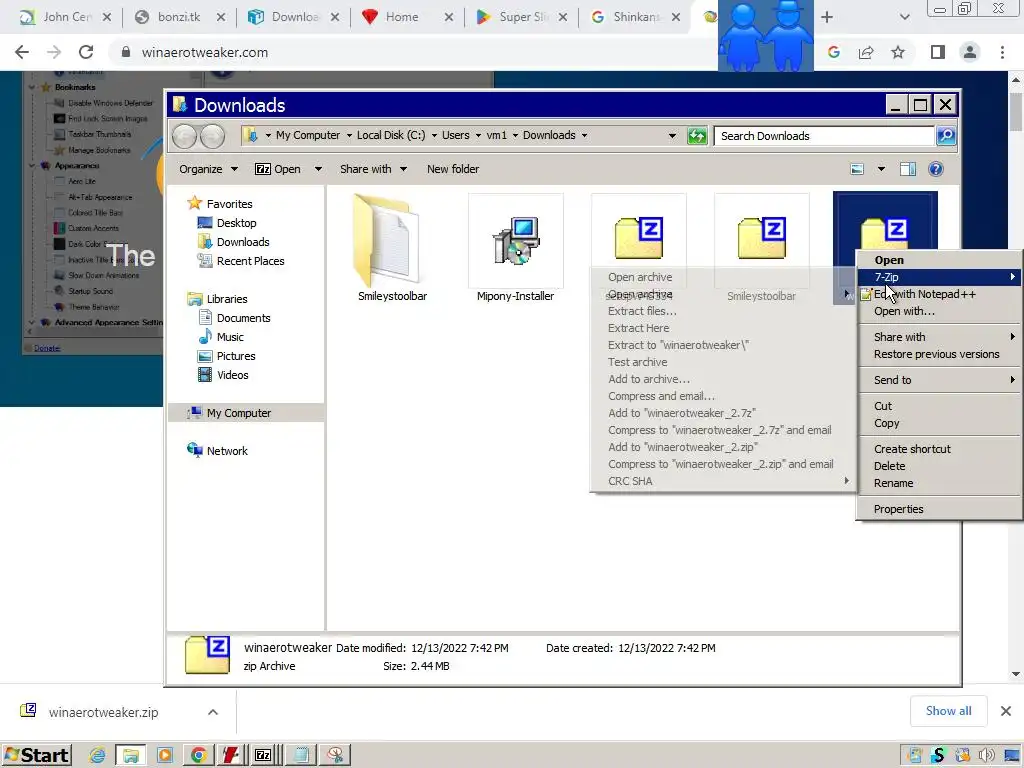Go back in Chrome browser
1024x768 pixels.
[x=22, y=52]
